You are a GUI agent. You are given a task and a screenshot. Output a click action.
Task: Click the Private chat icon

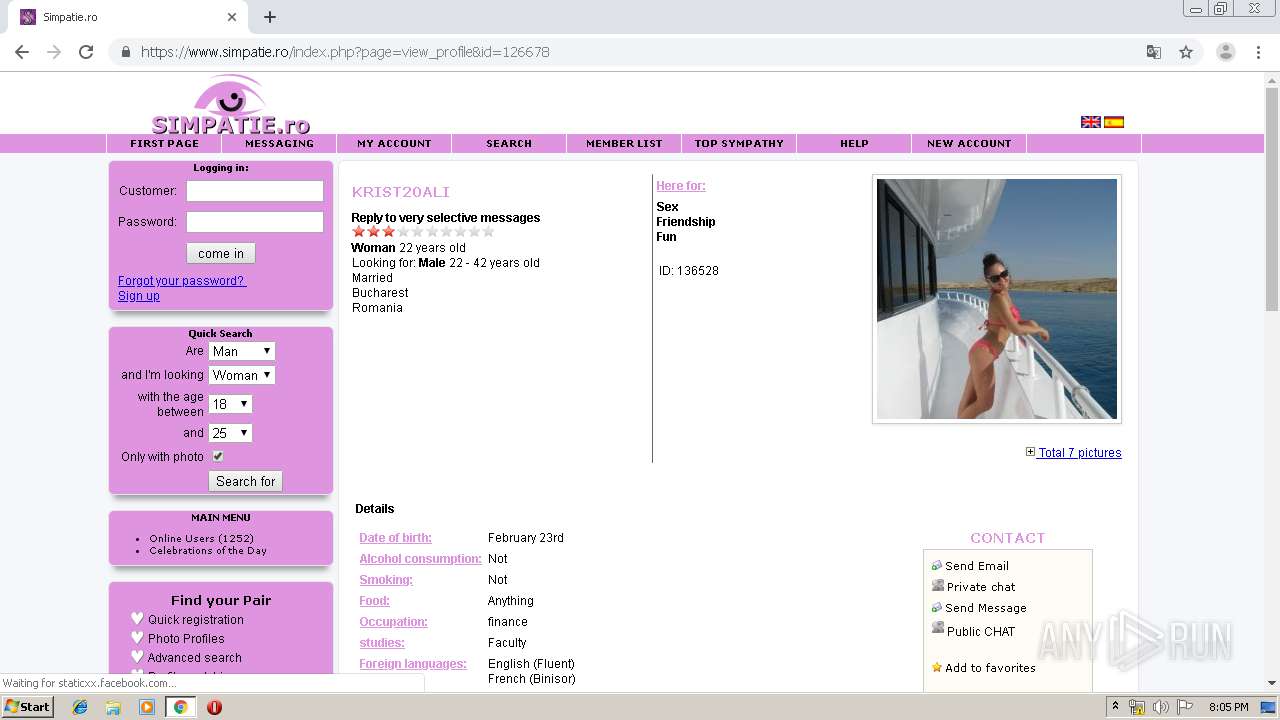pos(937,586)
